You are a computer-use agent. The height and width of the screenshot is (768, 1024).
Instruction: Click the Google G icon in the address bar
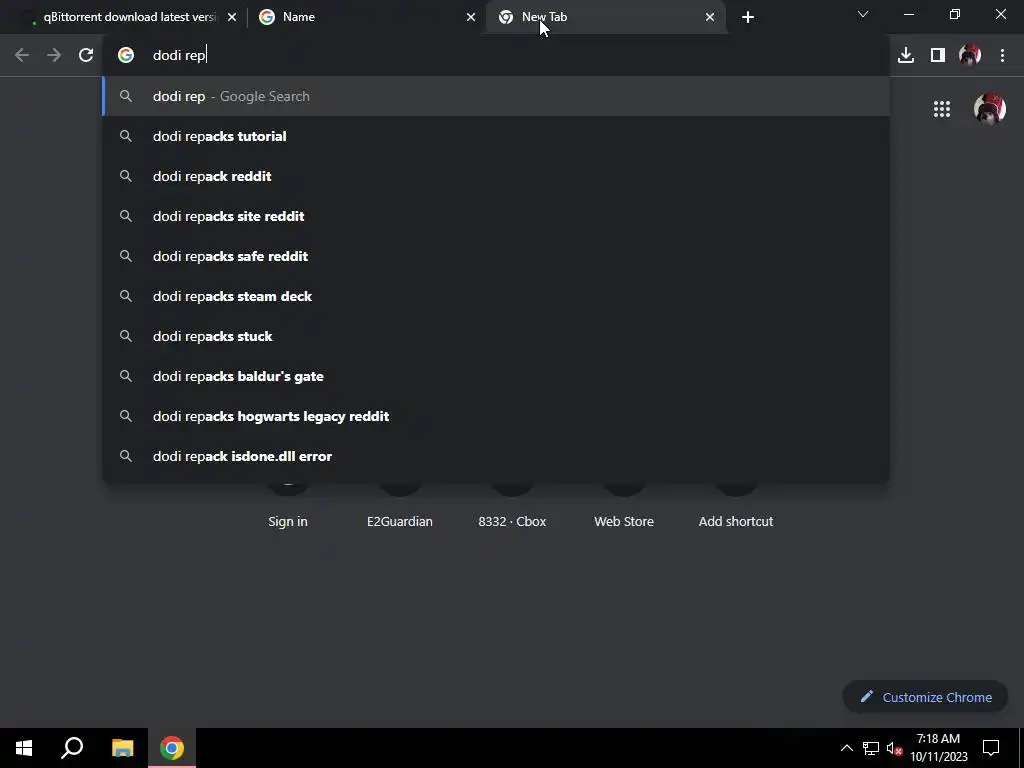click(125, 55)
